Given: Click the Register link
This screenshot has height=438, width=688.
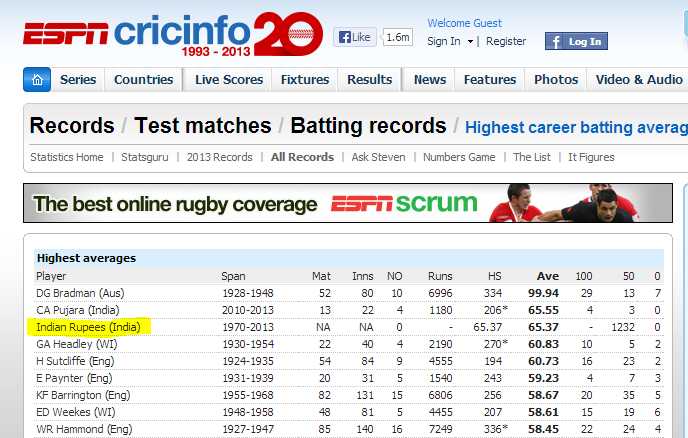Looking at the screenshot, I should point(506,41).
